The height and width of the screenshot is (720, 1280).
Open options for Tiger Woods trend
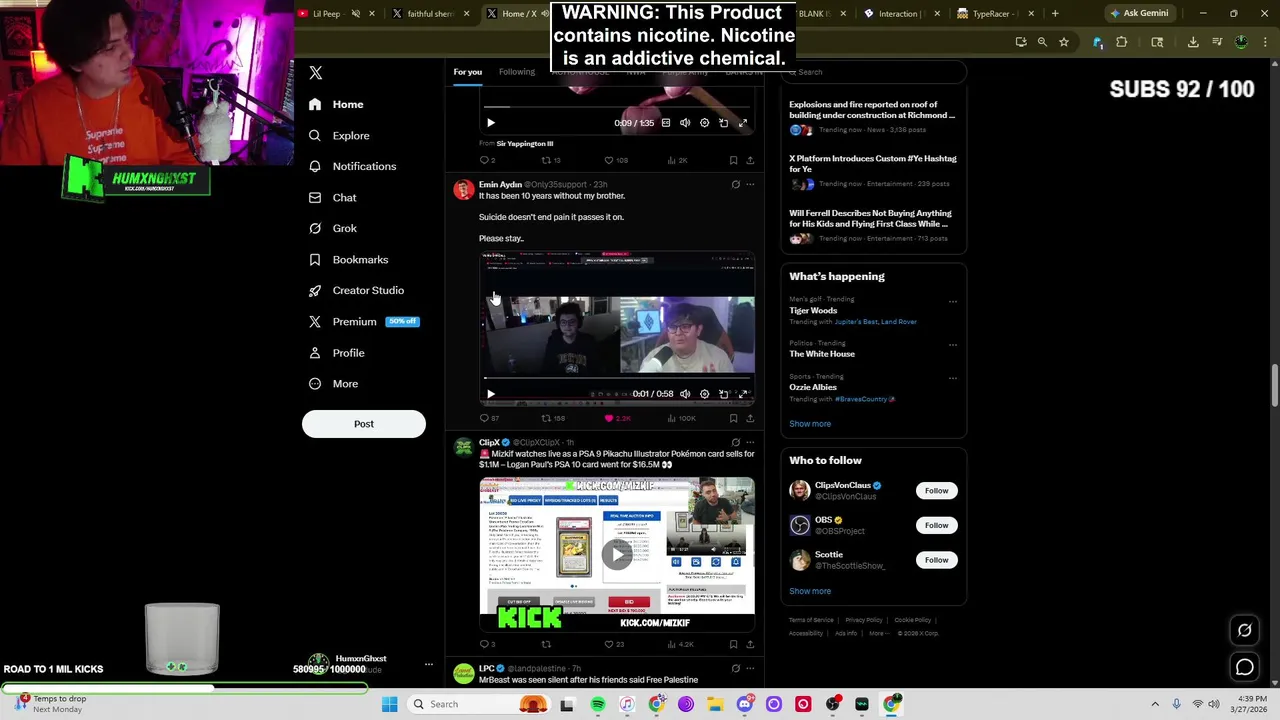point(953,301)
